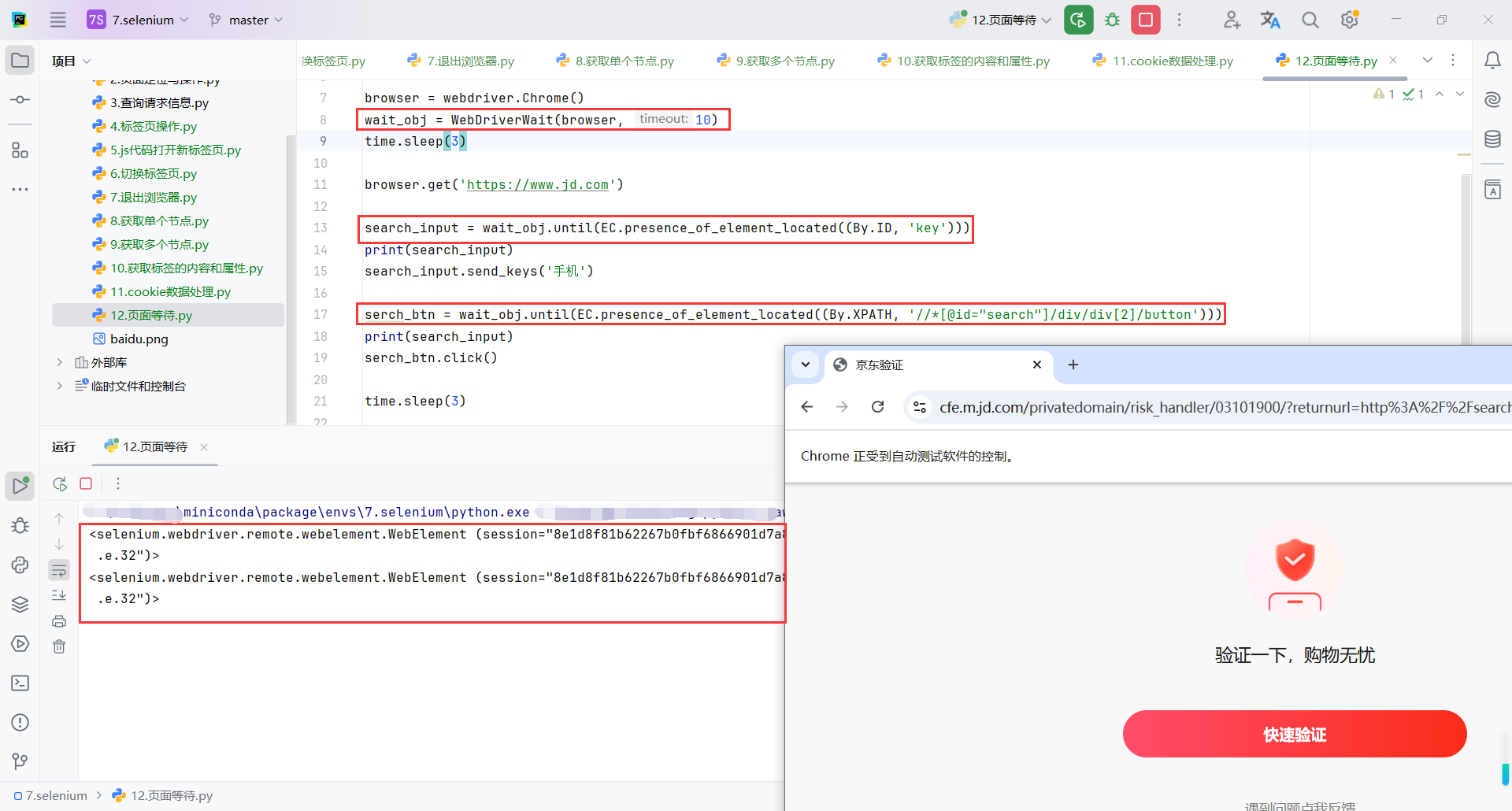Rerun script from the Run panel toolbar
The image size is (1512, 811).
click(60, 483)
